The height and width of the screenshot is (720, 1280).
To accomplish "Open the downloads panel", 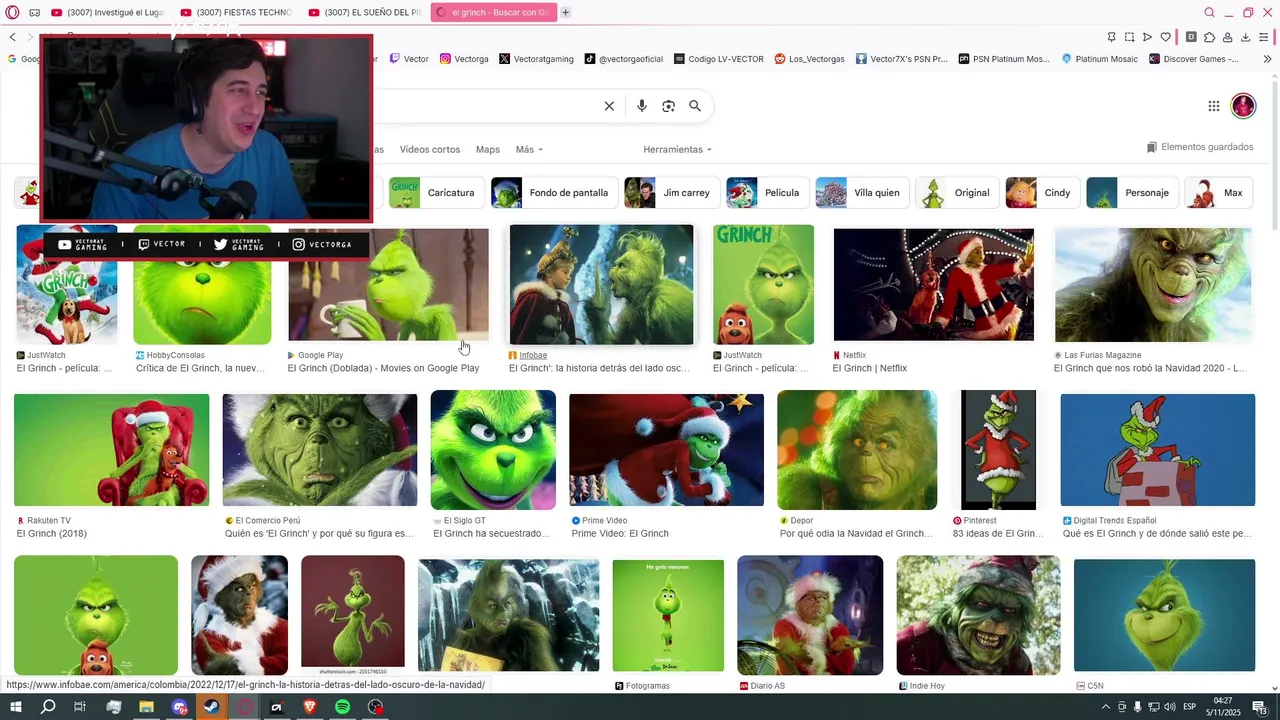I will (x=1245, y=37).
